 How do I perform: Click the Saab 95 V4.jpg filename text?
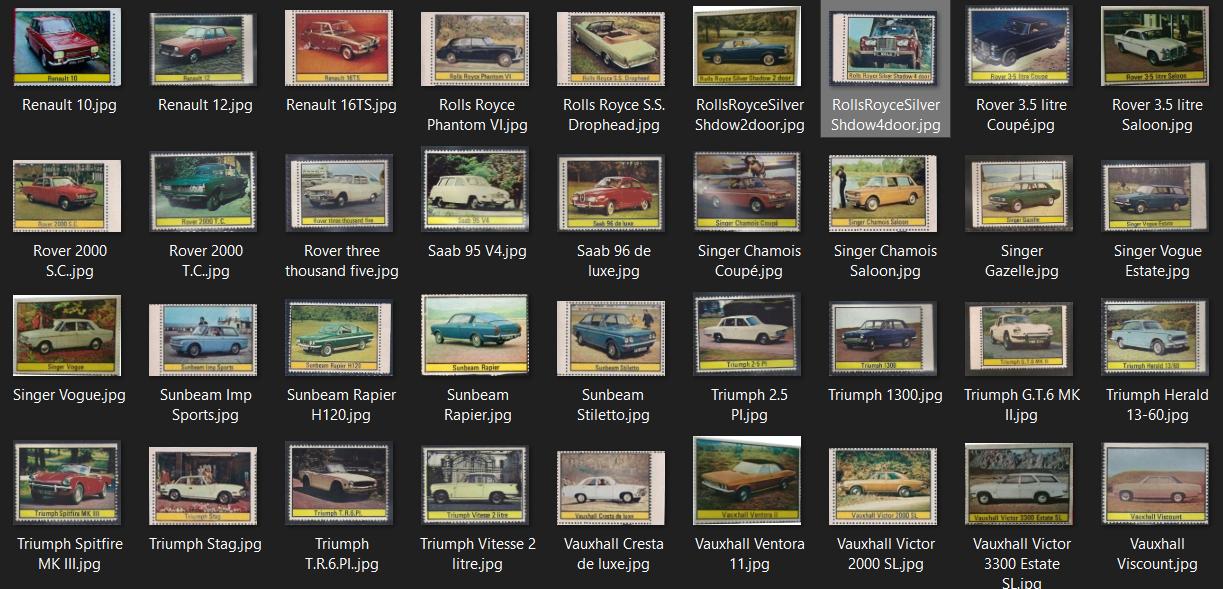click(x=475, y=251)
